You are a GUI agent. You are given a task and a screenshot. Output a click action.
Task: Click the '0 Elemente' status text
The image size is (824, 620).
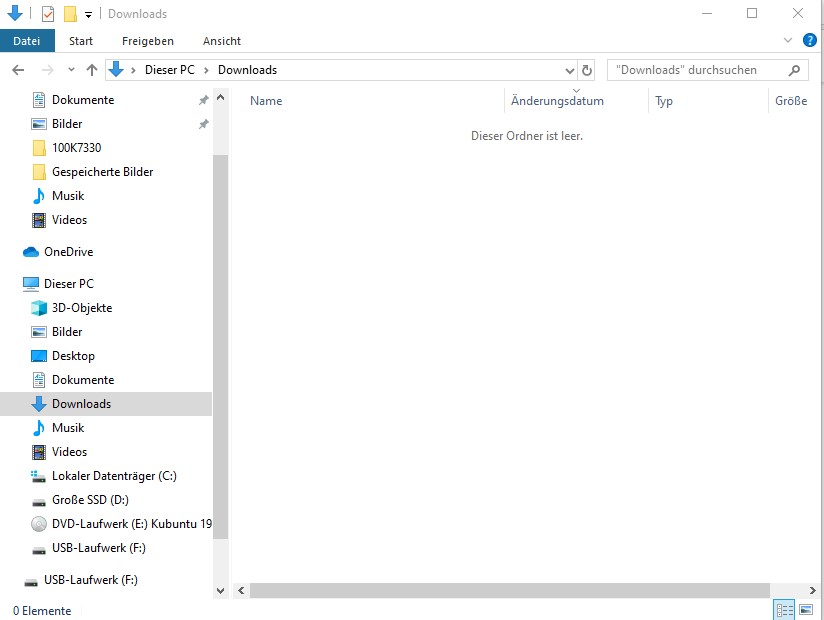[42, 611]
